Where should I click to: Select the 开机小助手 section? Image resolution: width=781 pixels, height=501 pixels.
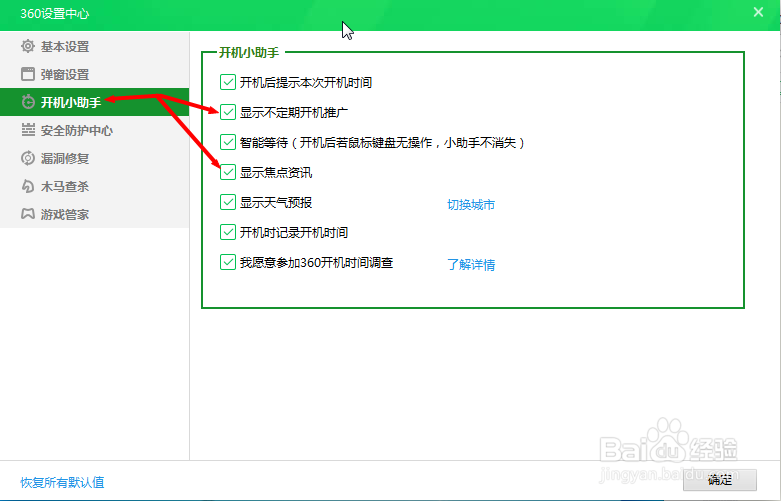[95, 102]
